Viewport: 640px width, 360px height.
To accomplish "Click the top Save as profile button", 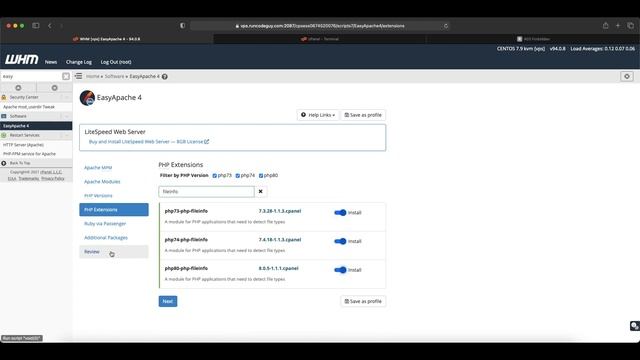I will coord(363,115).
